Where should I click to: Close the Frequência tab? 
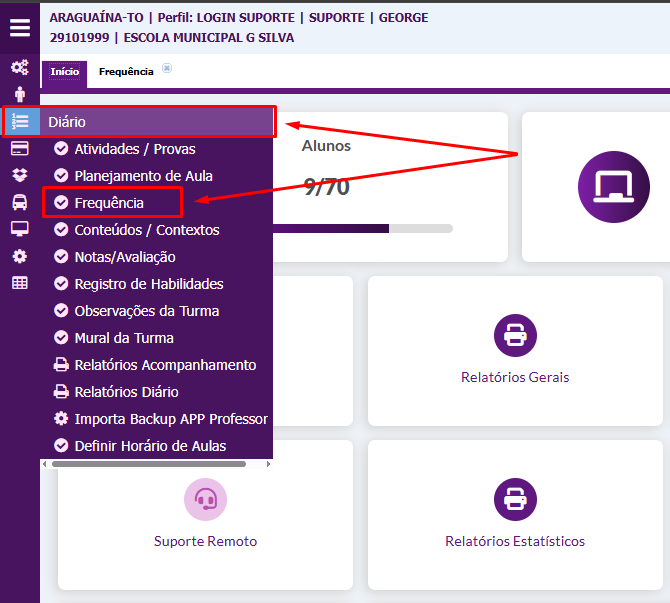click(x=167, y=69)
